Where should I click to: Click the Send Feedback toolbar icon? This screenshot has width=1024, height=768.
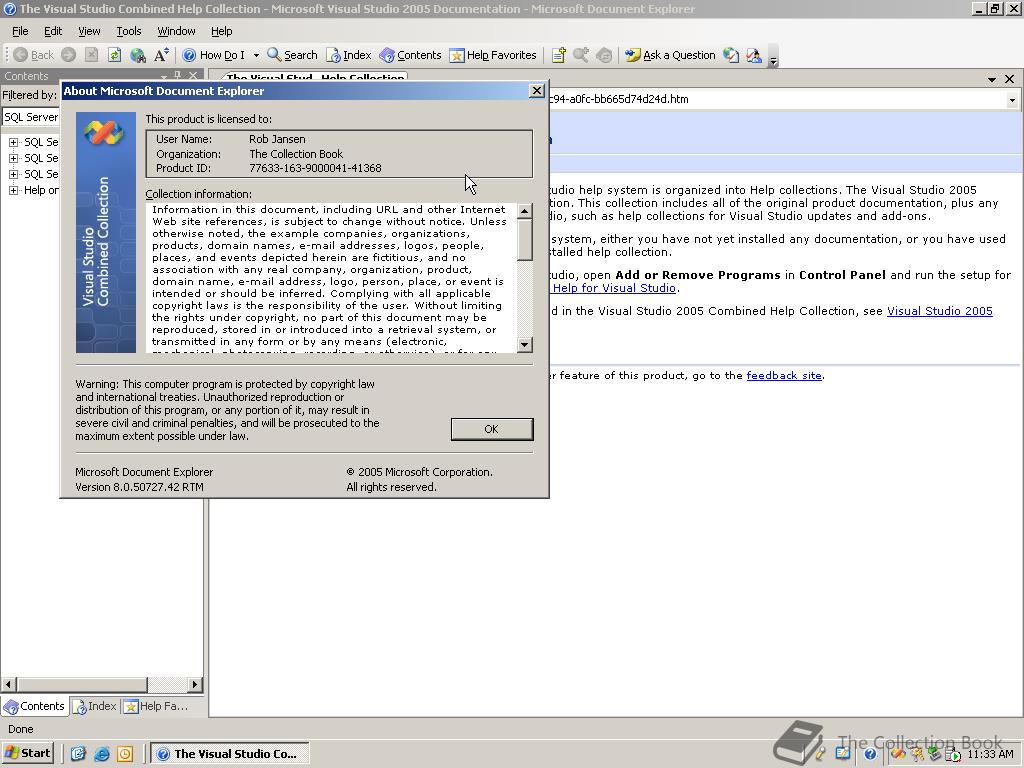point(754,56)
